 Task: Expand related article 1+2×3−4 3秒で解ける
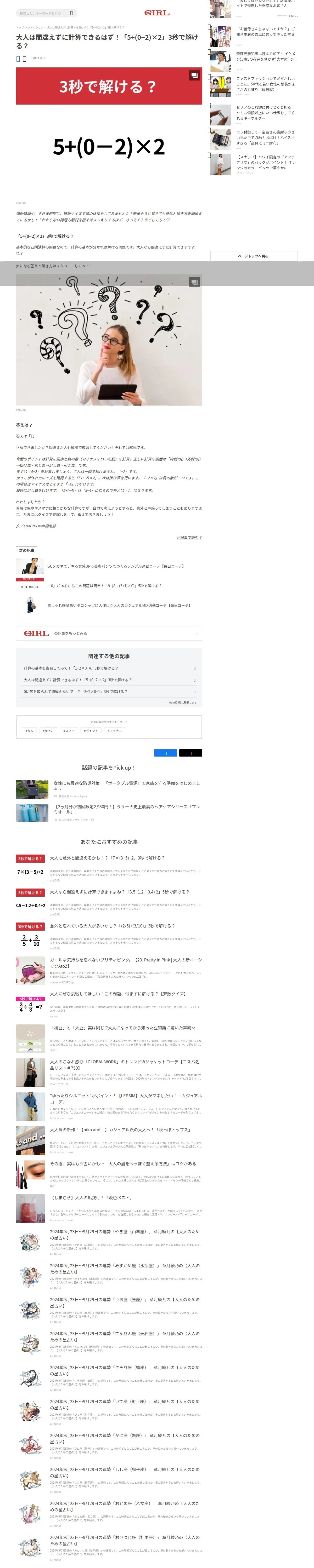109,668
